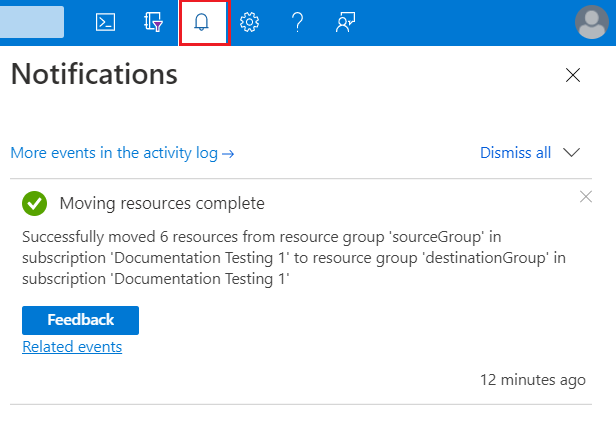Click the Notifications panel heading
616x428 pixels.
[94, 74]
